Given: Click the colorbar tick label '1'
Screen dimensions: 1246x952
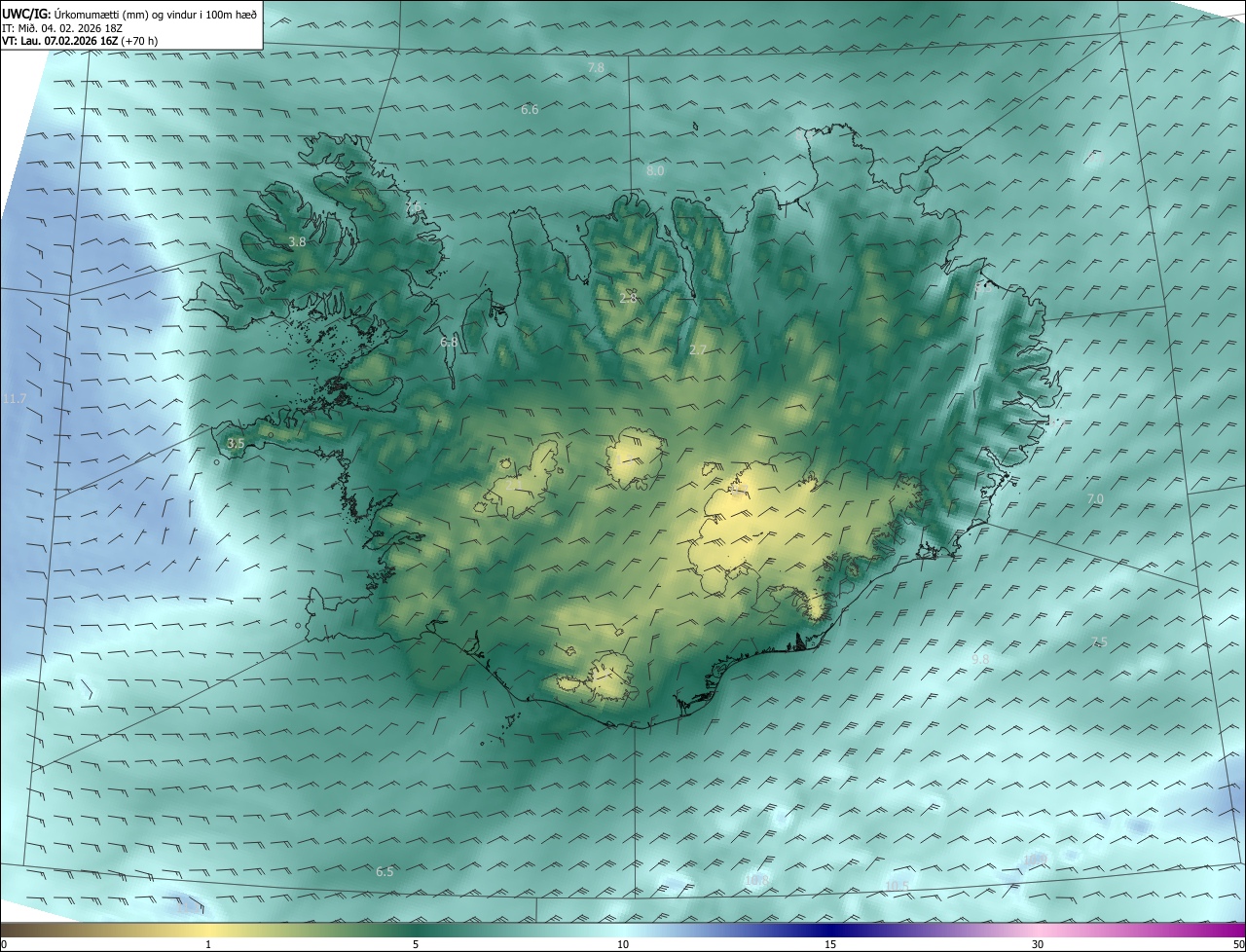Looking at the screenshot, I should 208,945.
